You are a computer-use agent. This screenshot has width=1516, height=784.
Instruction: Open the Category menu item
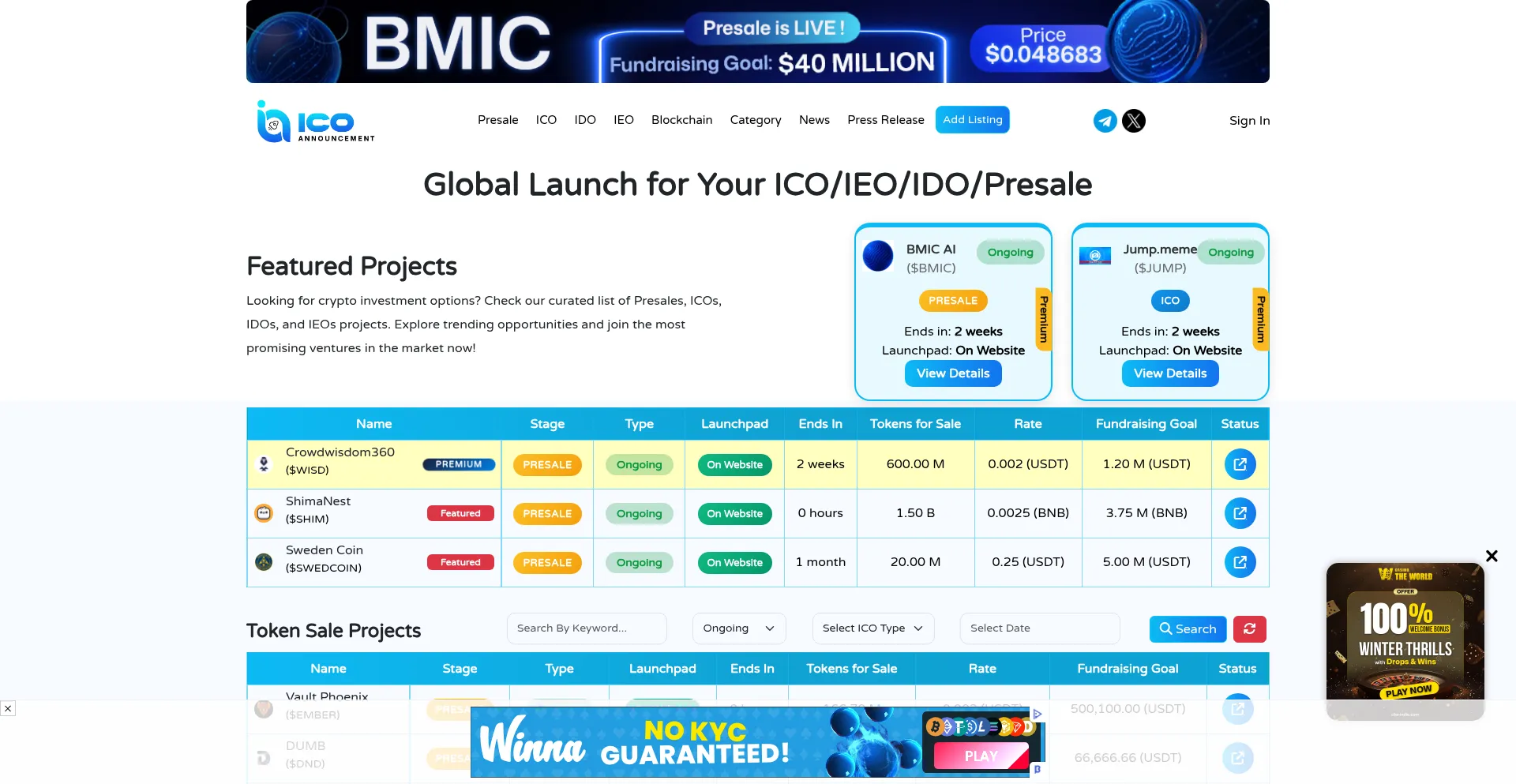tap(756, 120)
